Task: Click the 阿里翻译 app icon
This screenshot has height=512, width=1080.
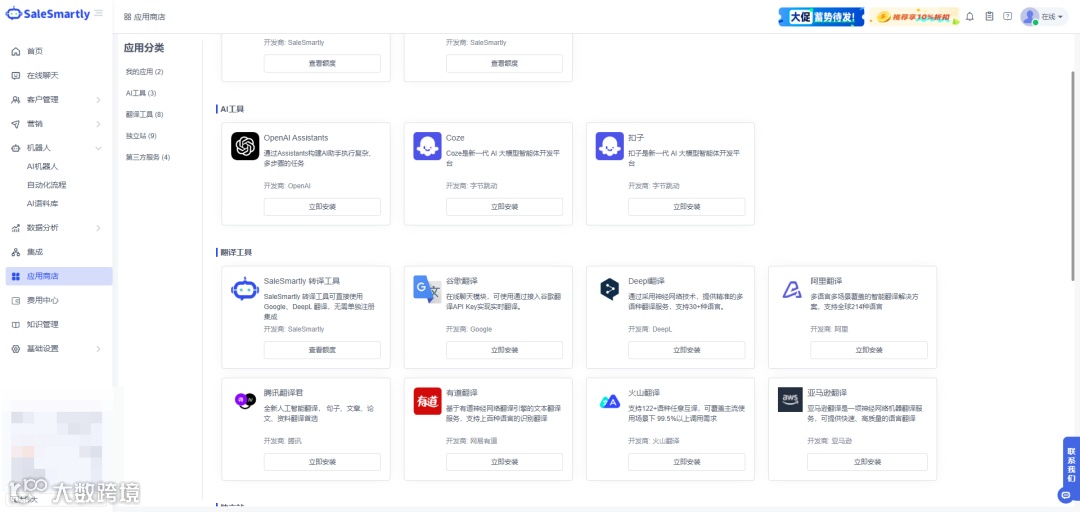Action: [x=791, y=289]
